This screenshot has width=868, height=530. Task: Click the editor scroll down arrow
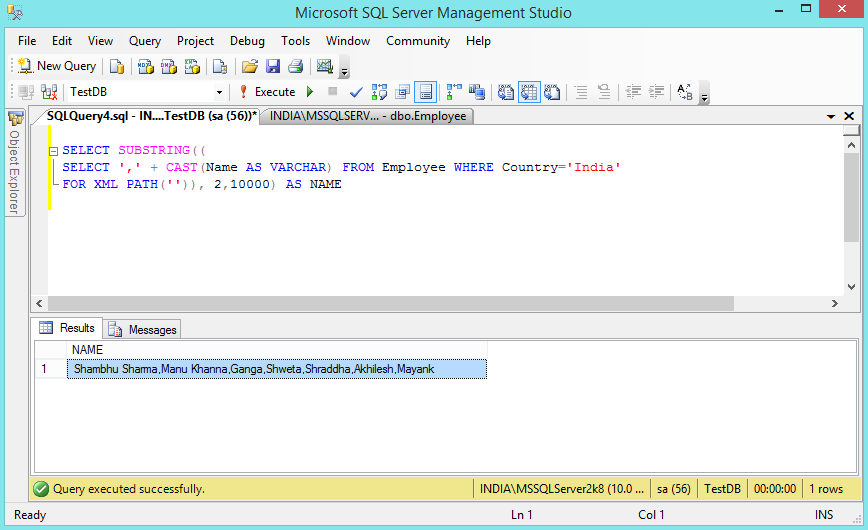[x=851, y=287]
